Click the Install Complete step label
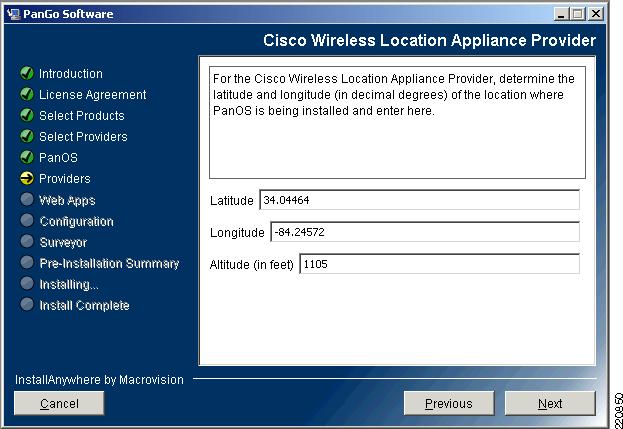This screenshot has height=429, width=623. [84, 305]
